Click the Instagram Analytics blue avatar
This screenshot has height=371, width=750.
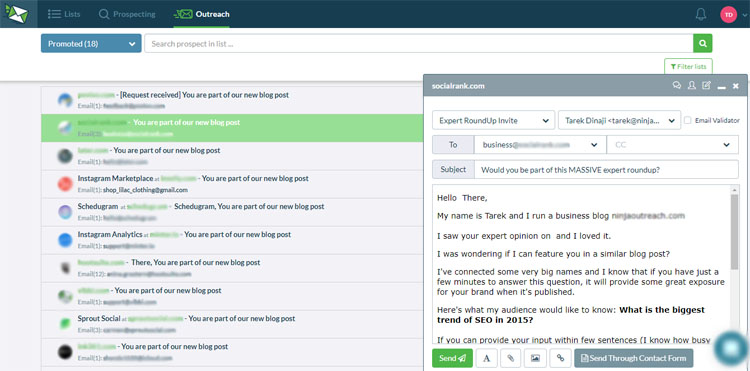(x=65, y=240)
